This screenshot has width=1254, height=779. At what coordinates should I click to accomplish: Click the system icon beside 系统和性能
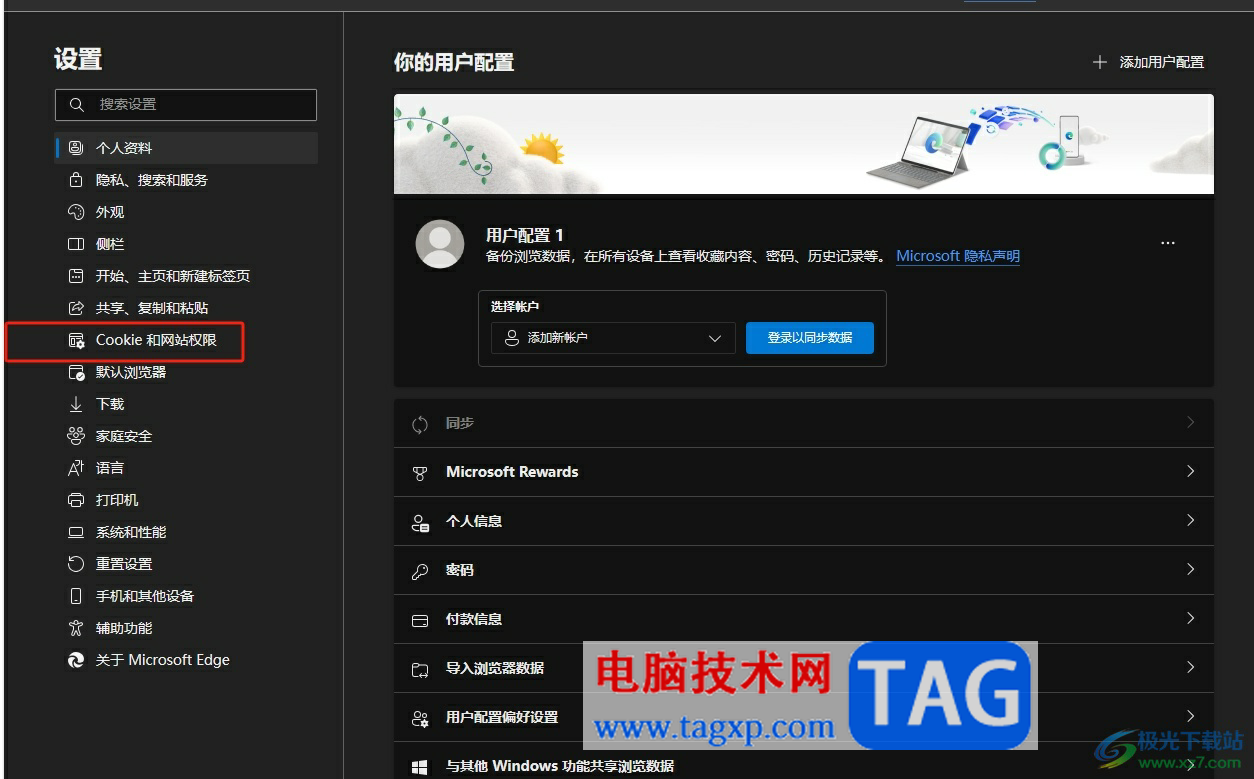pyautogui.click(x=76, y=532)
